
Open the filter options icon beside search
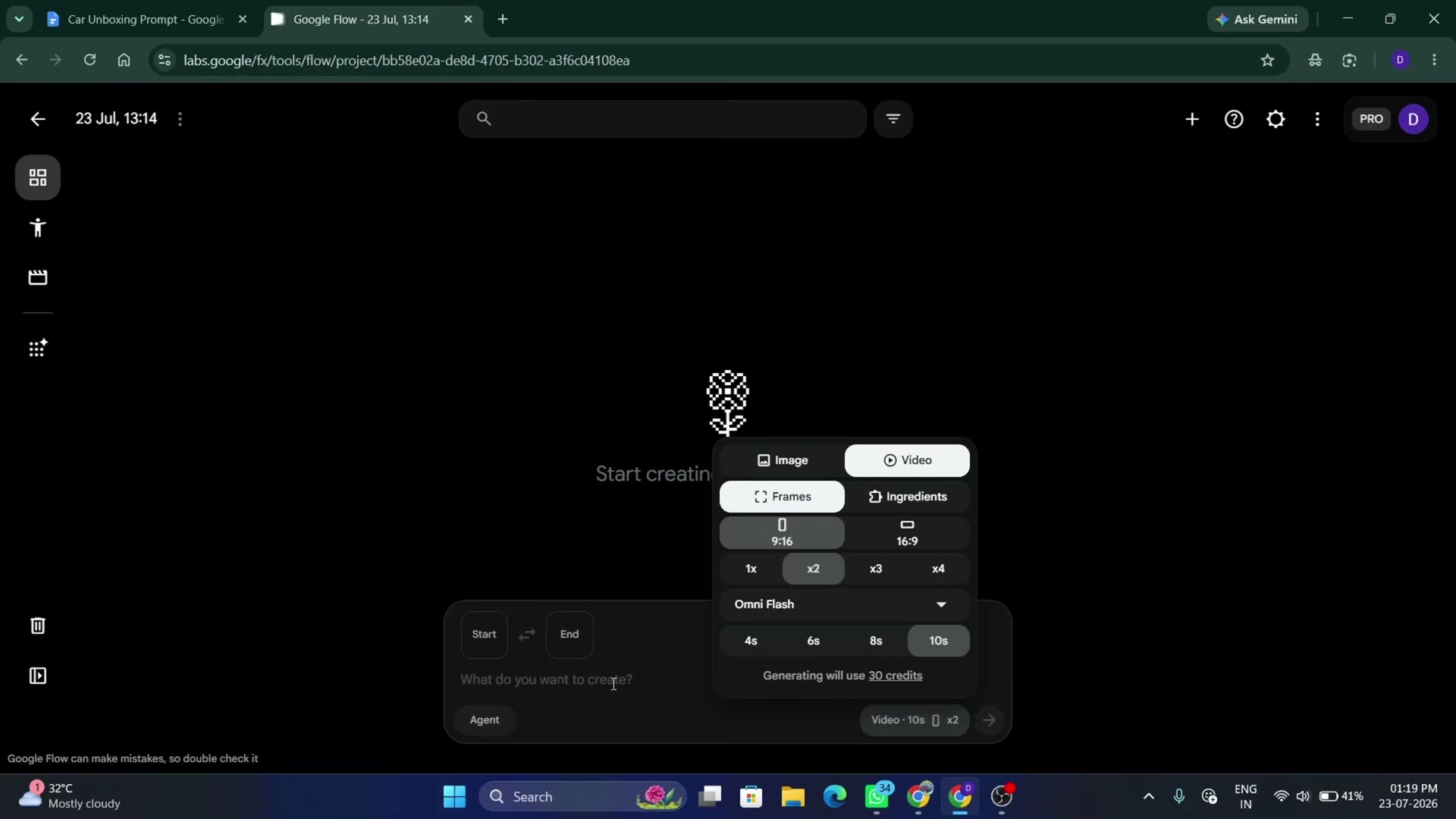[893, 119]
